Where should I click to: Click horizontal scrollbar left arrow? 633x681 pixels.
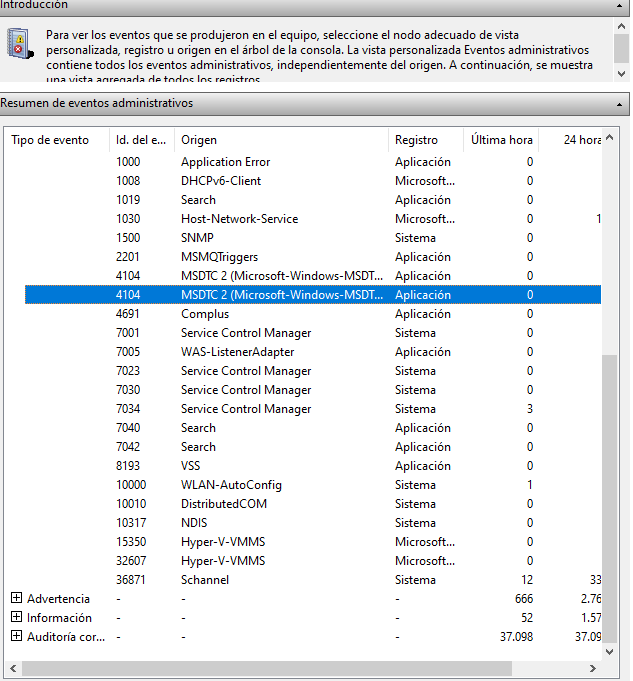[13, 668]
